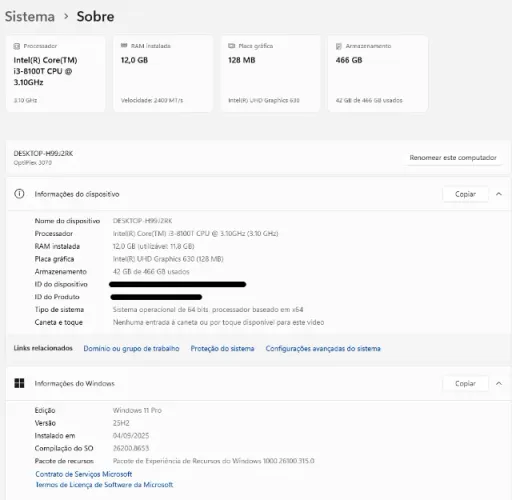512x500 pixels.
Task: Open Configurações avançadas do sistema link
Action: pyautogui.click(x=323, y=348)
